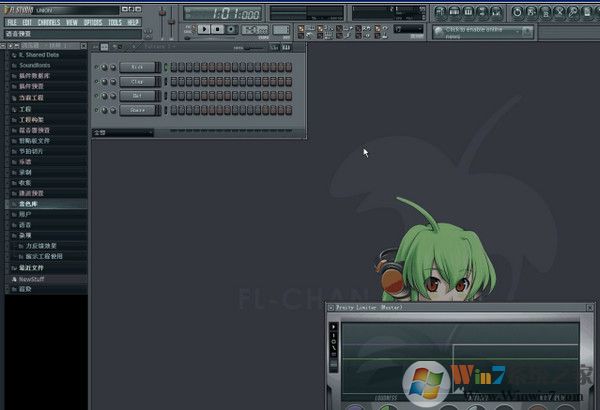Open the Mixer view icon
600x410 pixels.
click(496, 12)
